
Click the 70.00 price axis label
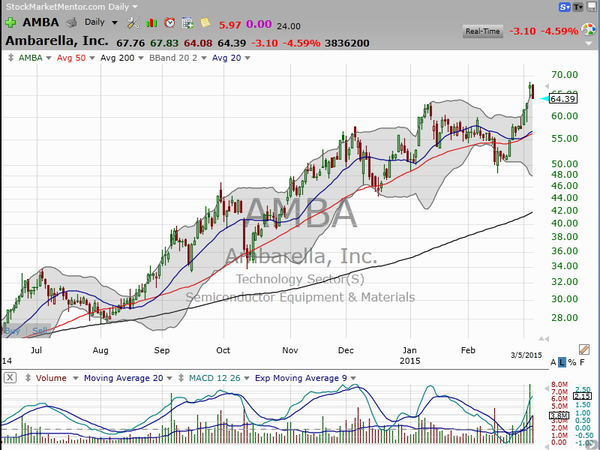click(564, 75)
